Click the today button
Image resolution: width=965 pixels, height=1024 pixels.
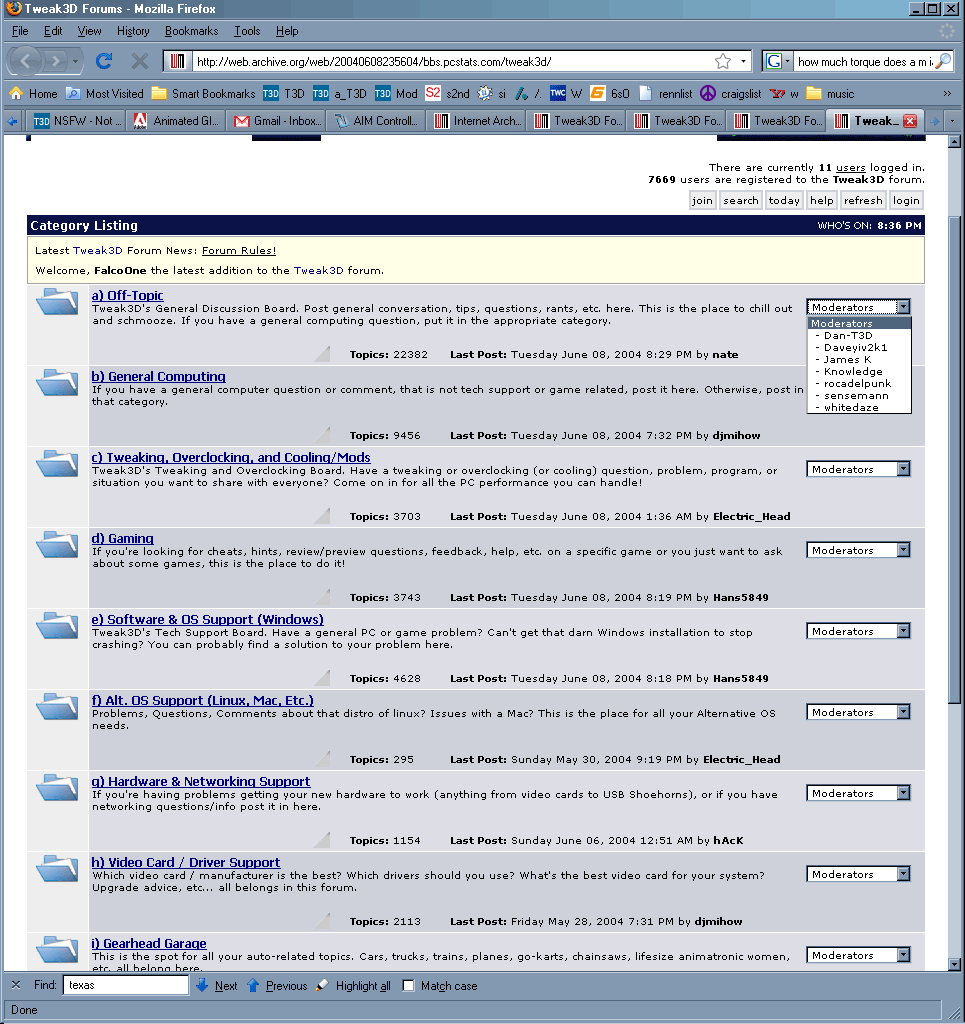coord(784,200)
